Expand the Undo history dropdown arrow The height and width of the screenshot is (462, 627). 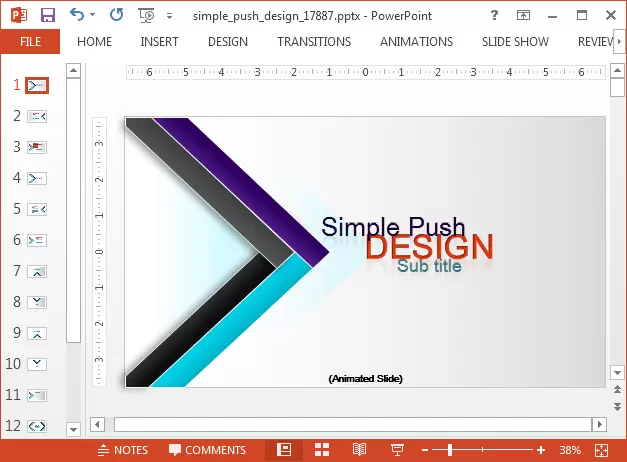(93, 16)
